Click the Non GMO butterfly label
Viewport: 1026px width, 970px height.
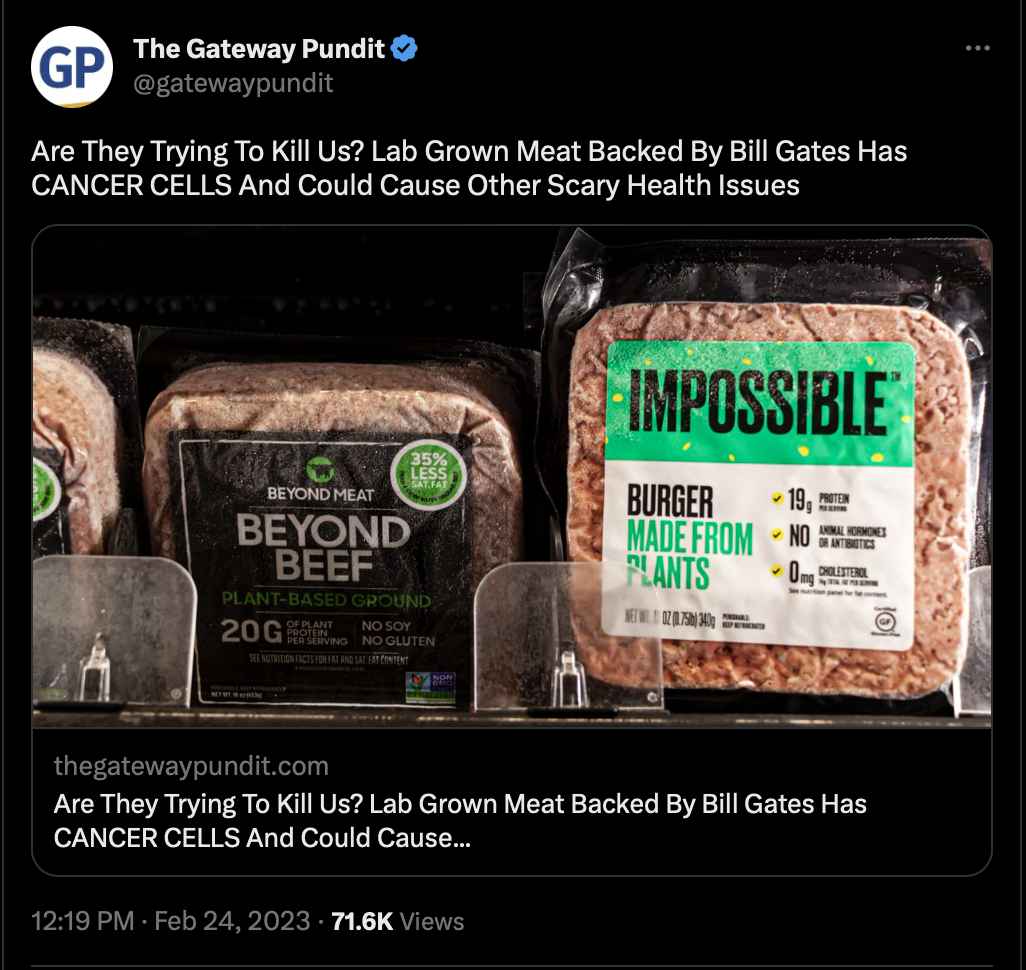(431, 687)
